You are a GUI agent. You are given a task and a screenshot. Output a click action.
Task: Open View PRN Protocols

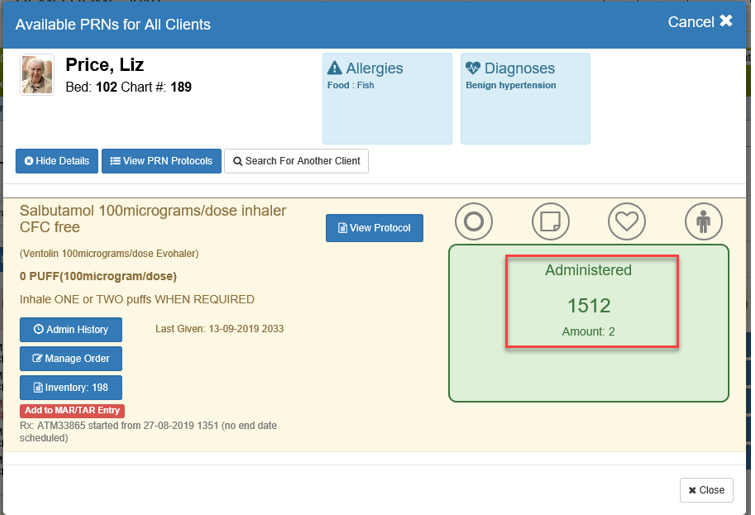(x=161, y=161)
